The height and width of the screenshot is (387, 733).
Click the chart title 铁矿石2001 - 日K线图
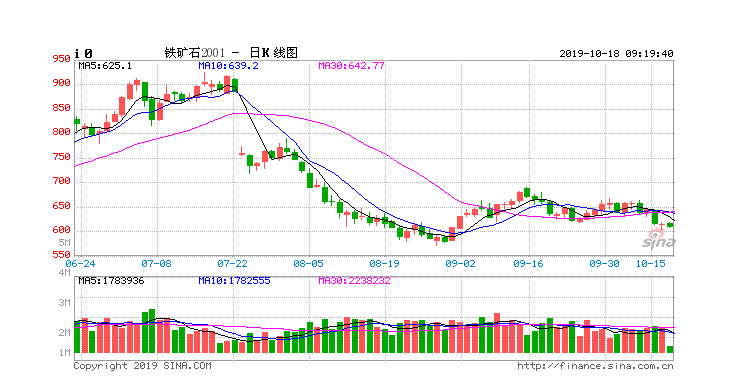pos(231,53)
